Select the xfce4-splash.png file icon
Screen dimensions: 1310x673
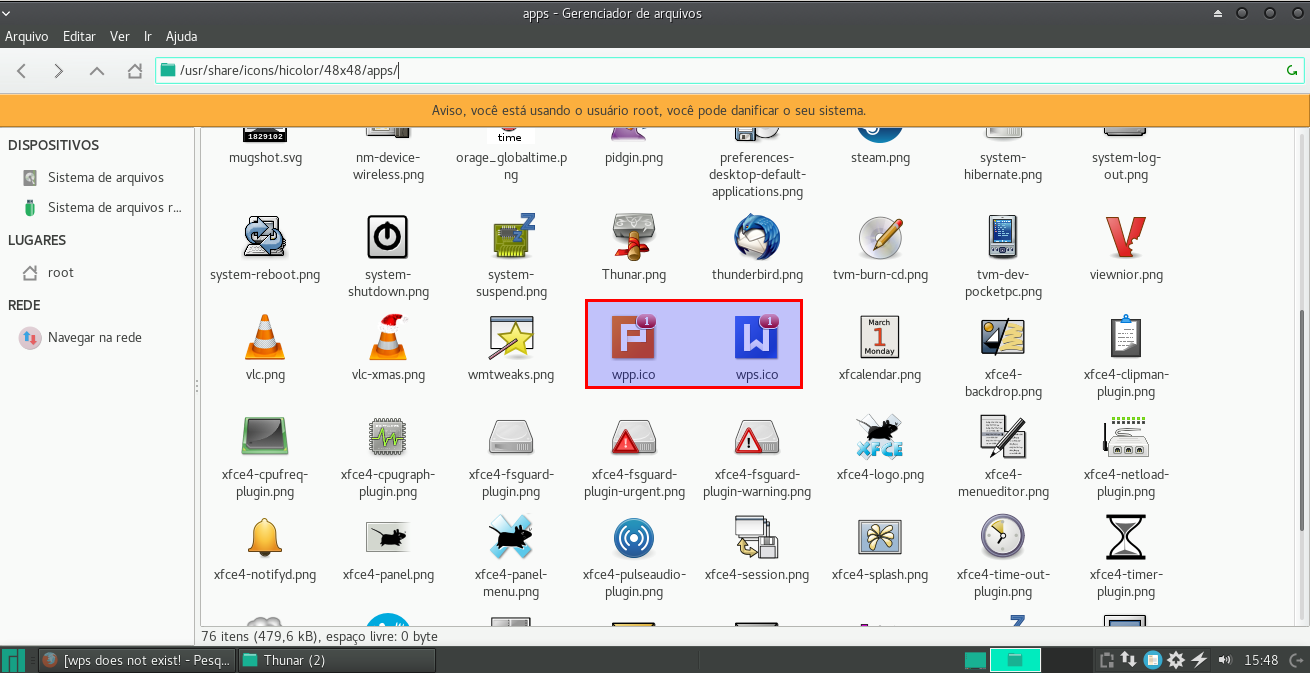tap(880, 537)
